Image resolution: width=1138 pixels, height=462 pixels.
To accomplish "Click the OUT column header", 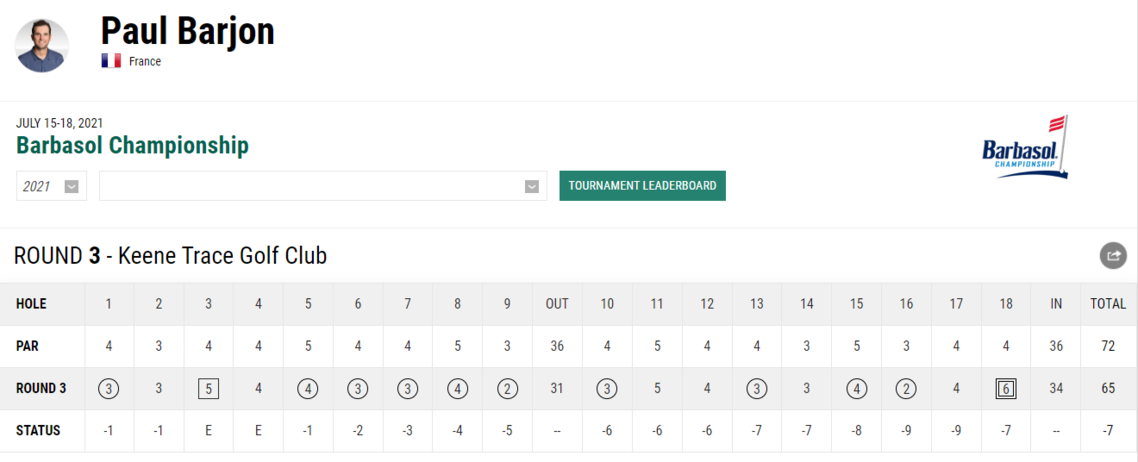I will tap(557, 304).
